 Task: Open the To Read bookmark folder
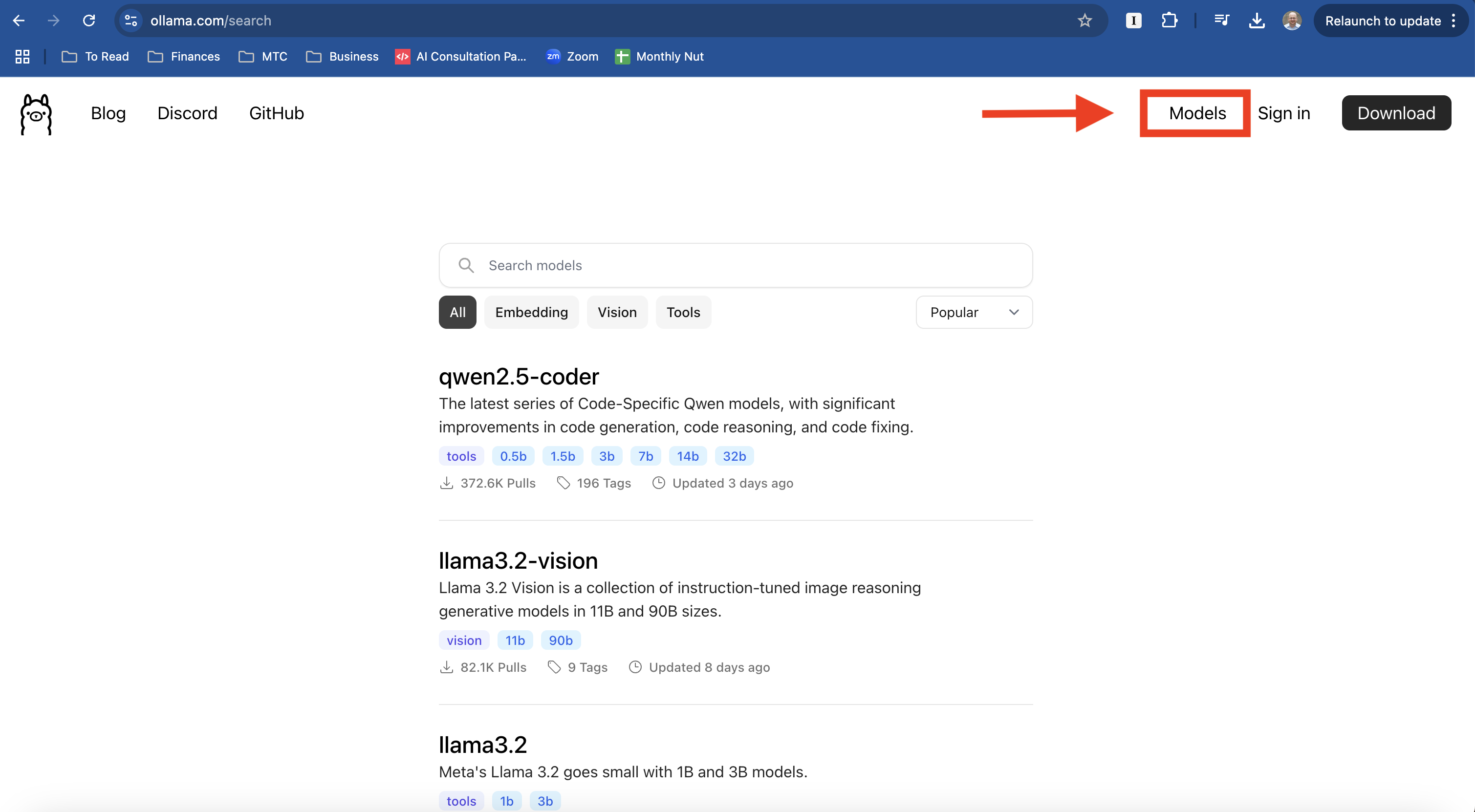click(x=95, y=57)
